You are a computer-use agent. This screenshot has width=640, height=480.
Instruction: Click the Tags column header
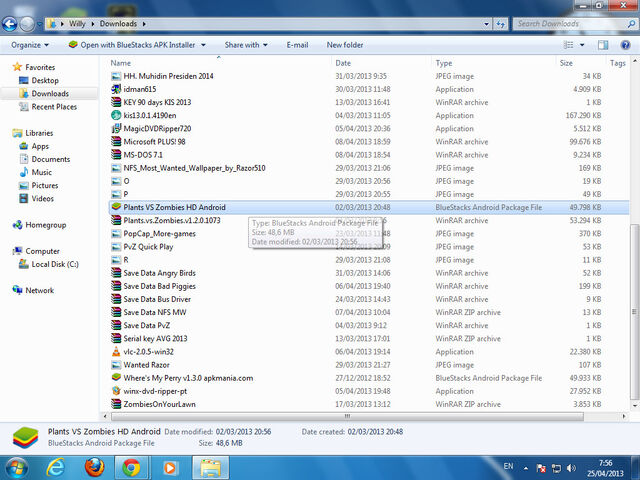618,63
